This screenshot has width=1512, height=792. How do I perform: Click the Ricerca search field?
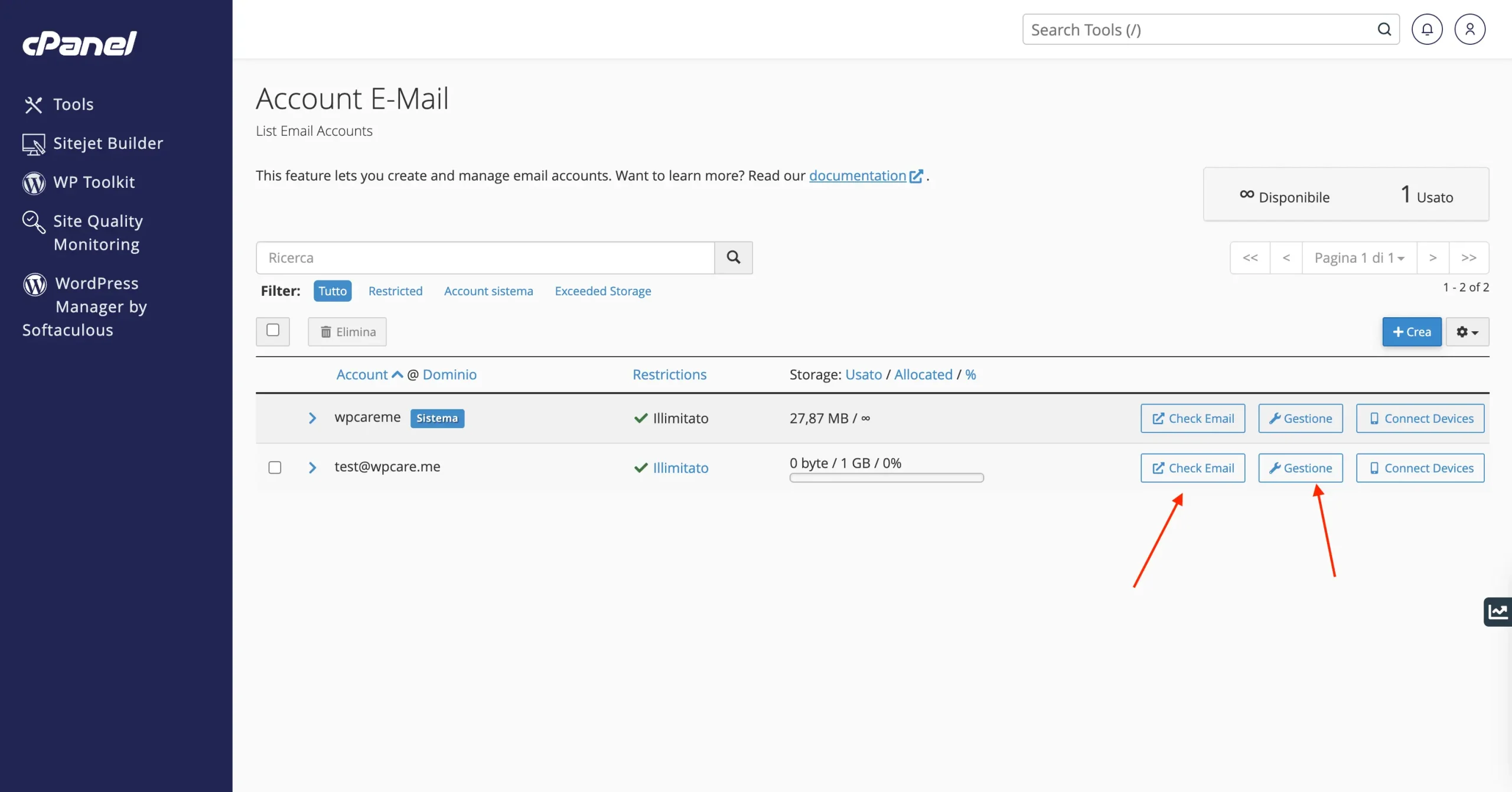pyautogui.click(x=485, y=258)
